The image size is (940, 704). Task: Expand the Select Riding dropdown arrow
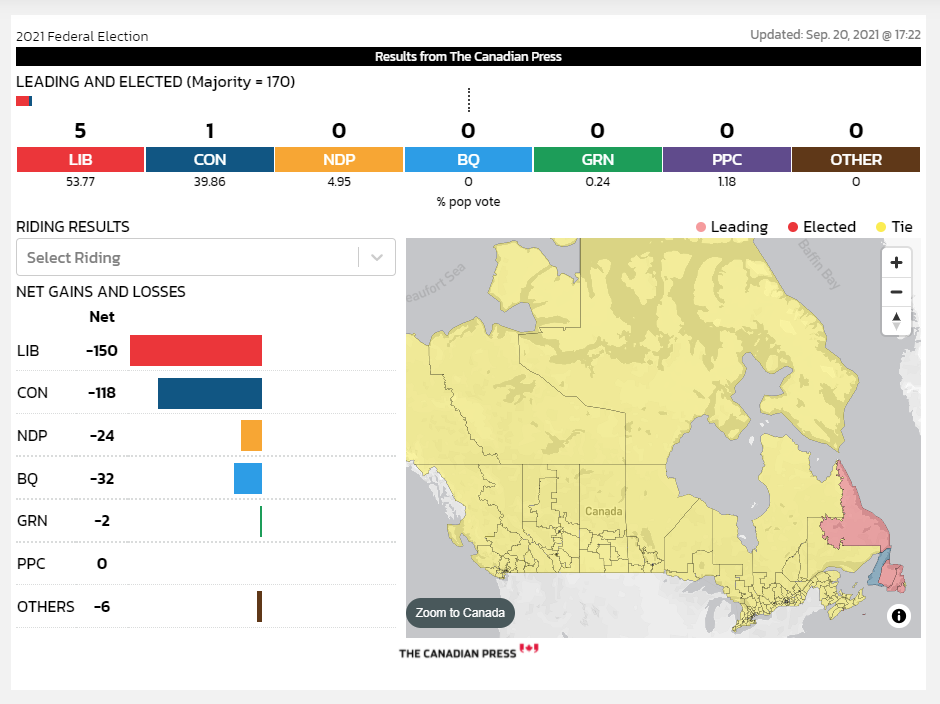pos(376,257)
